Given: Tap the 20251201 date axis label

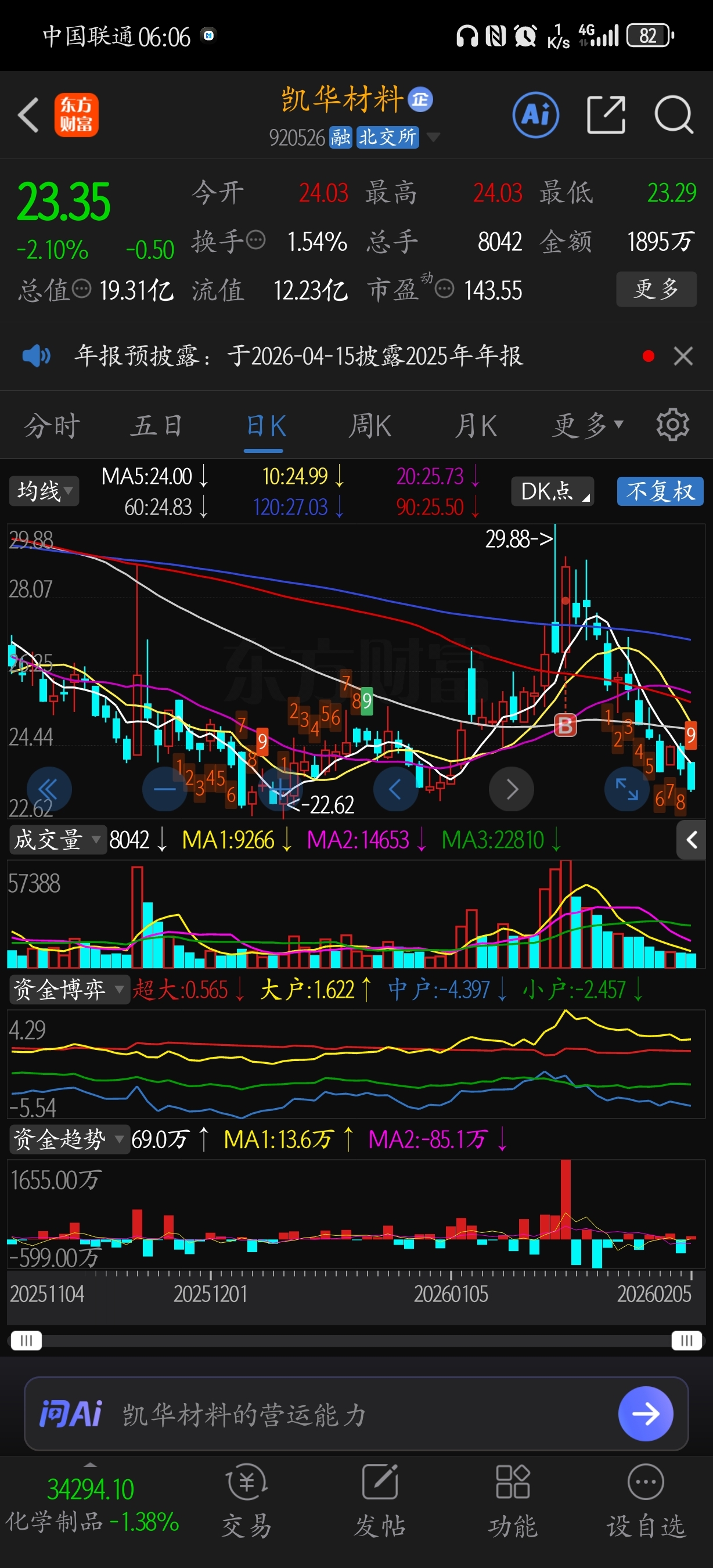Looking at the screenshot, I should click(x=211, y=1293).
